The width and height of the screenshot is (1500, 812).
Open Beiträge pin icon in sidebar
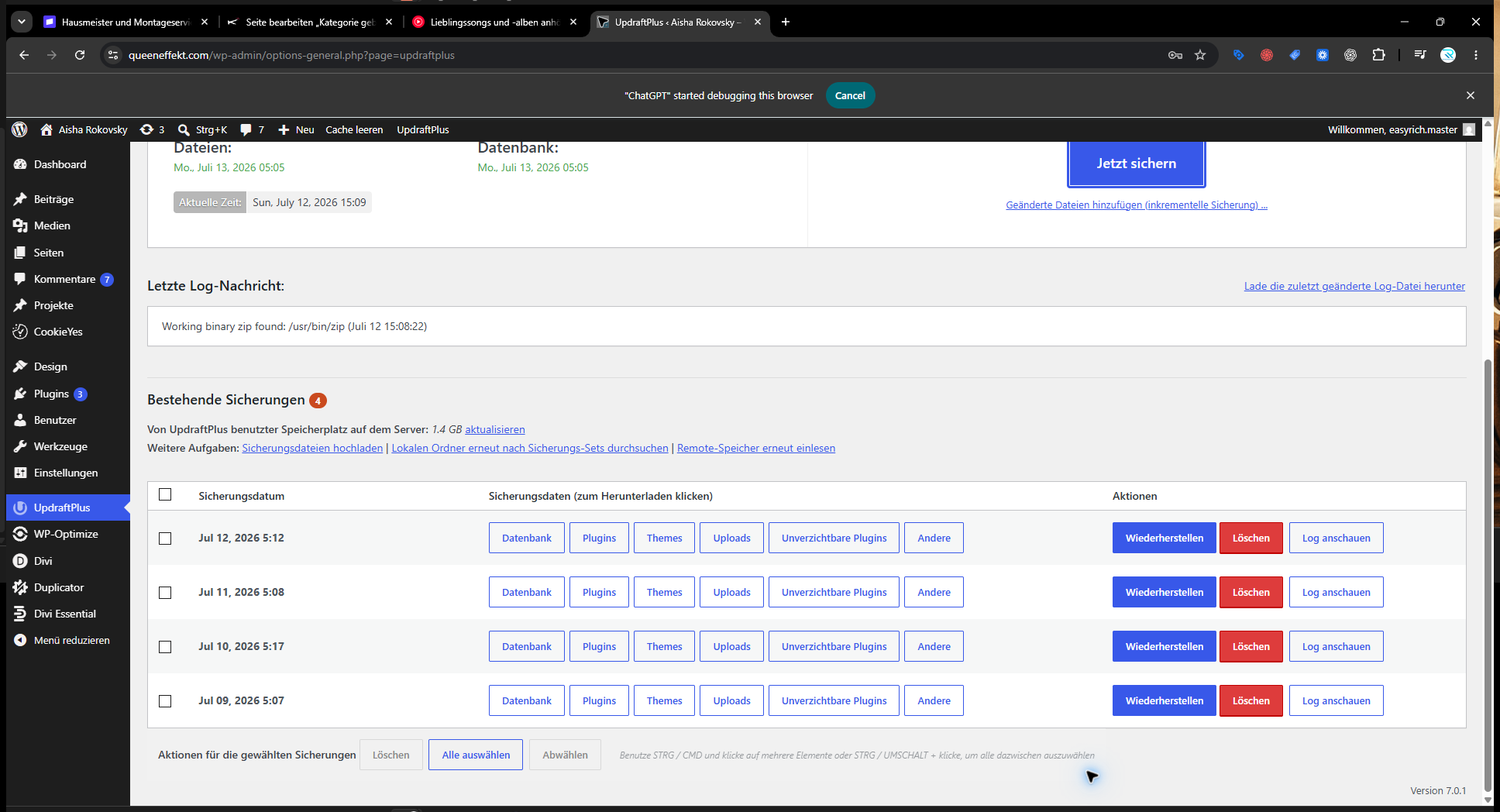click(x=20, y=199)
